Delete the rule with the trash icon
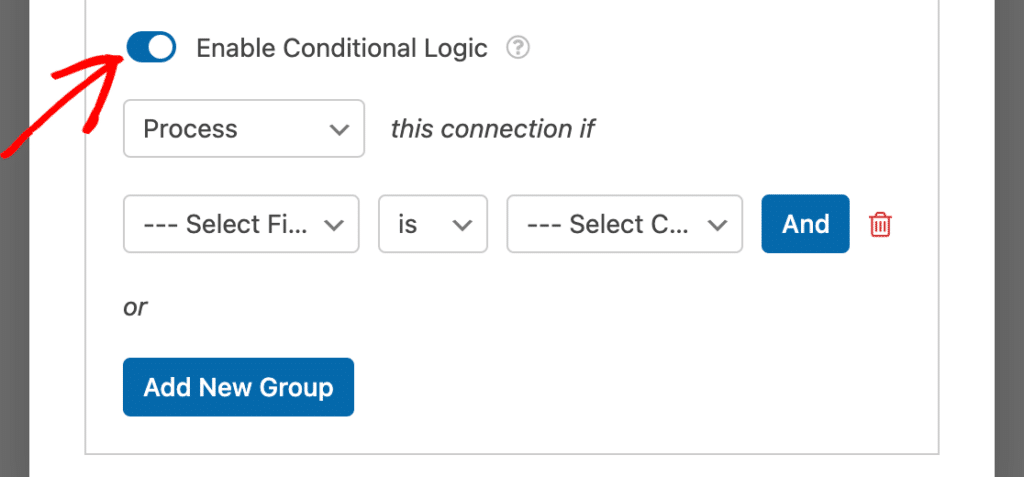Screen dimensions: 1024x477 click(x=880, y=224)
